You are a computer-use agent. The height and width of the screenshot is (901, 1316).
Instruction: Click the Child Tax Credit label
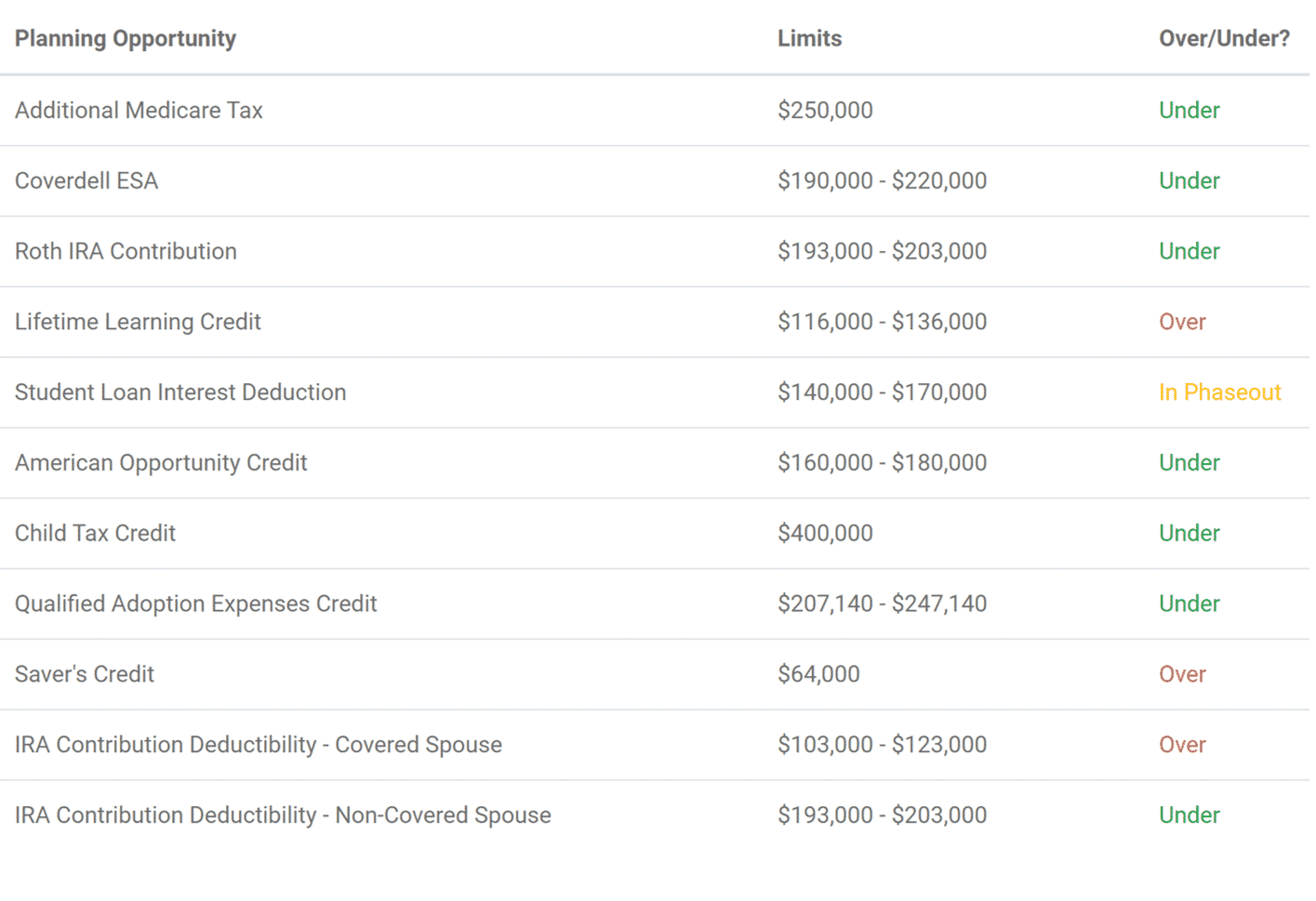pyautogui.click(x=95, y=533)
